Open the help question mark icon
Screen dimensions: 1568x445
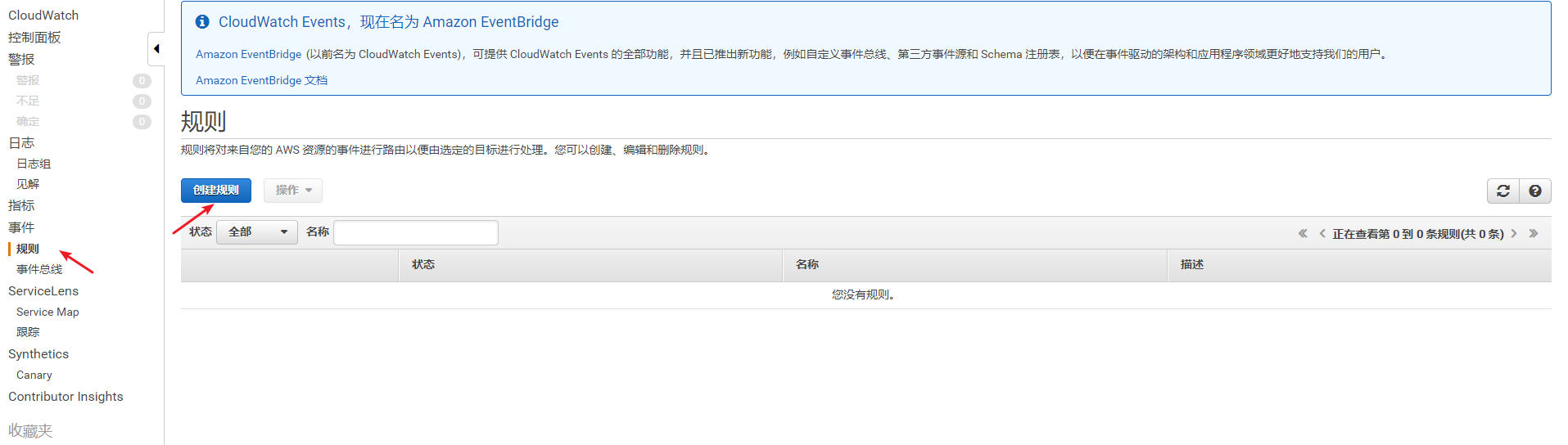(1535, 191)
